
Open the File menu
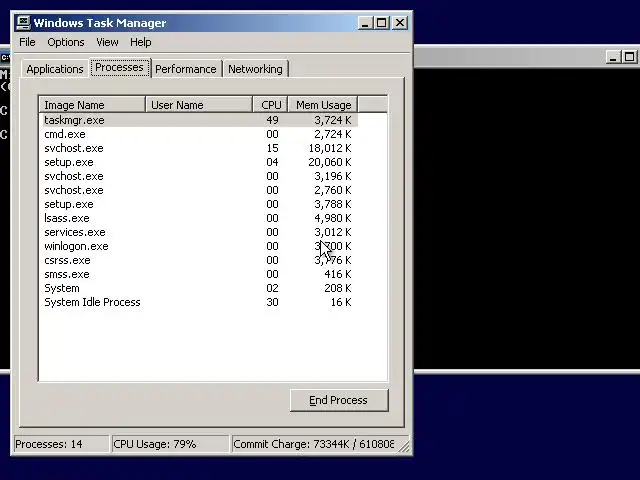click(27, 42)
